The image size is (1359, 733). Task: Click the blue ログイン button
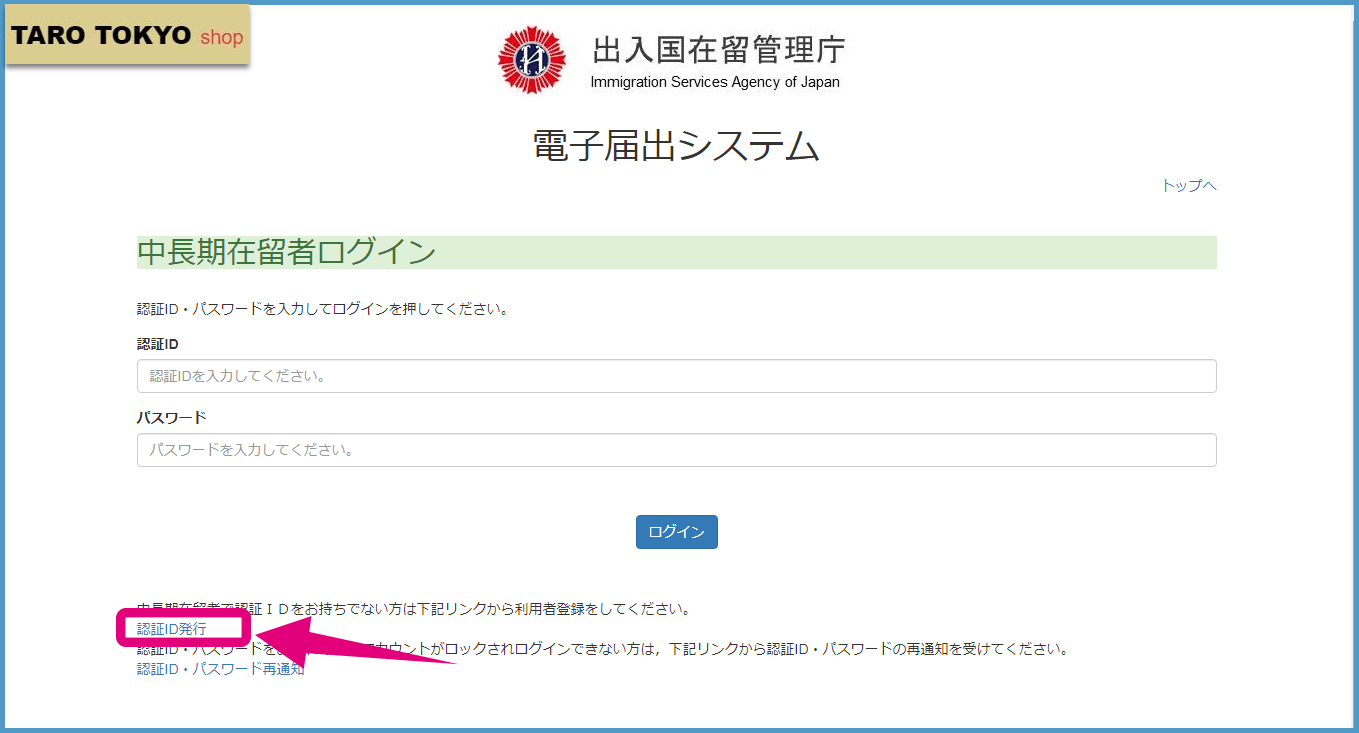click(x=676, y=532)
